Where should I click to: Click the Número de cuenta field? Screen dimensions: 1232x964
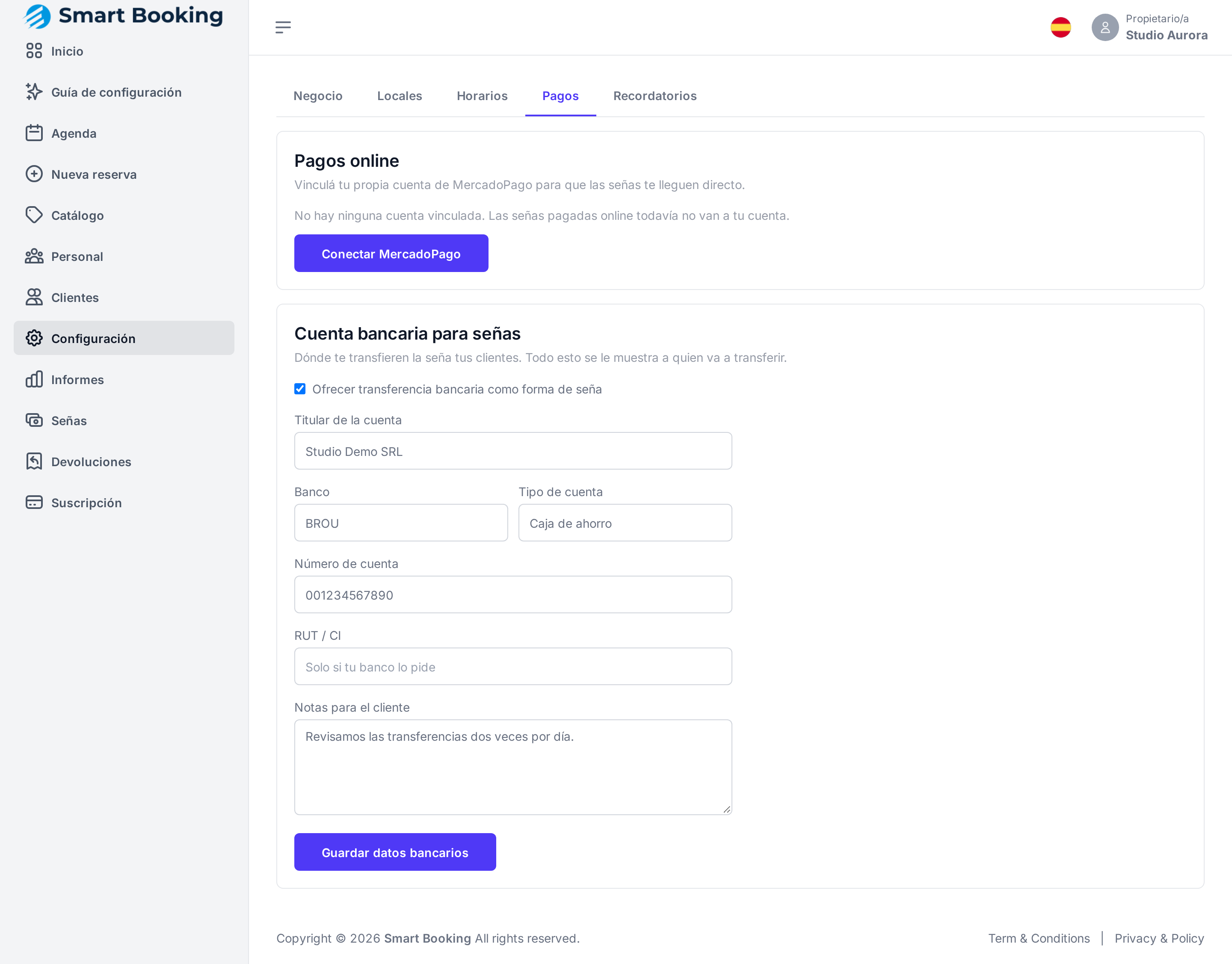coord(513,594)
